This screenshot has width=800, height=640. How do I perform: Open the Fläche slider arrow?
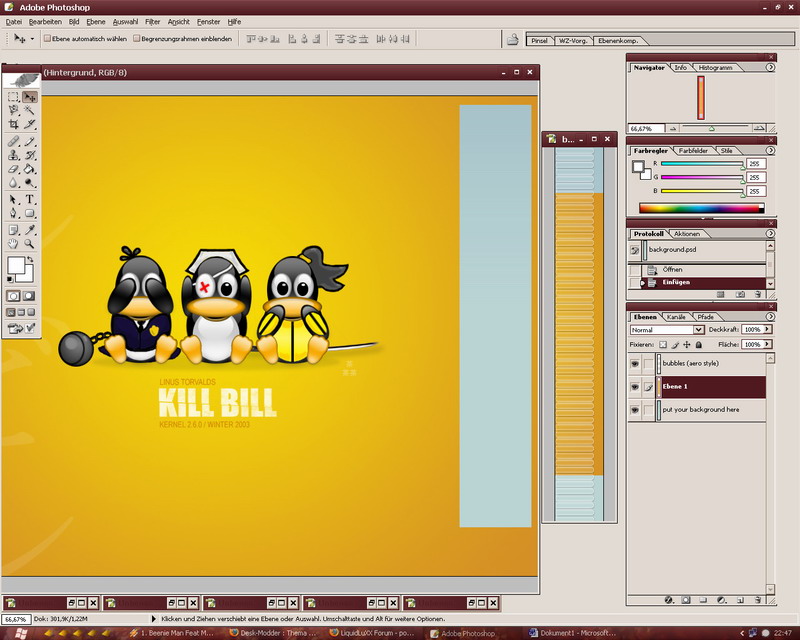pos(767,344)
